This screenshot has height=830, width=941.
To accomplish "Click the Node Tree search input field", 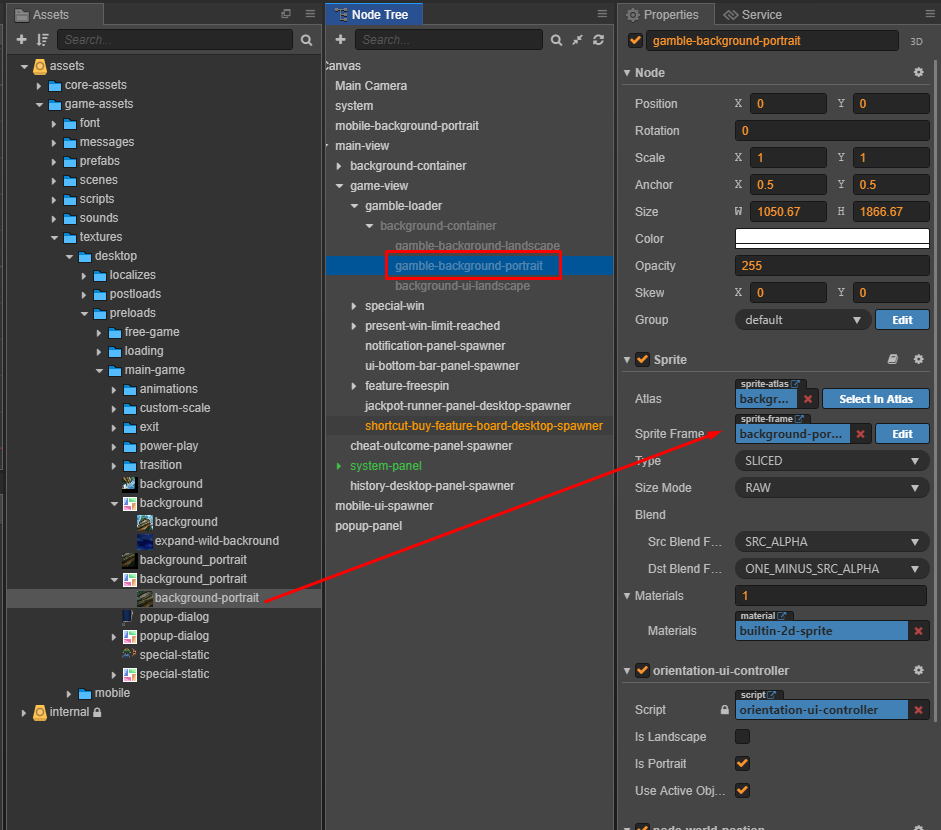I will (449, 40).
